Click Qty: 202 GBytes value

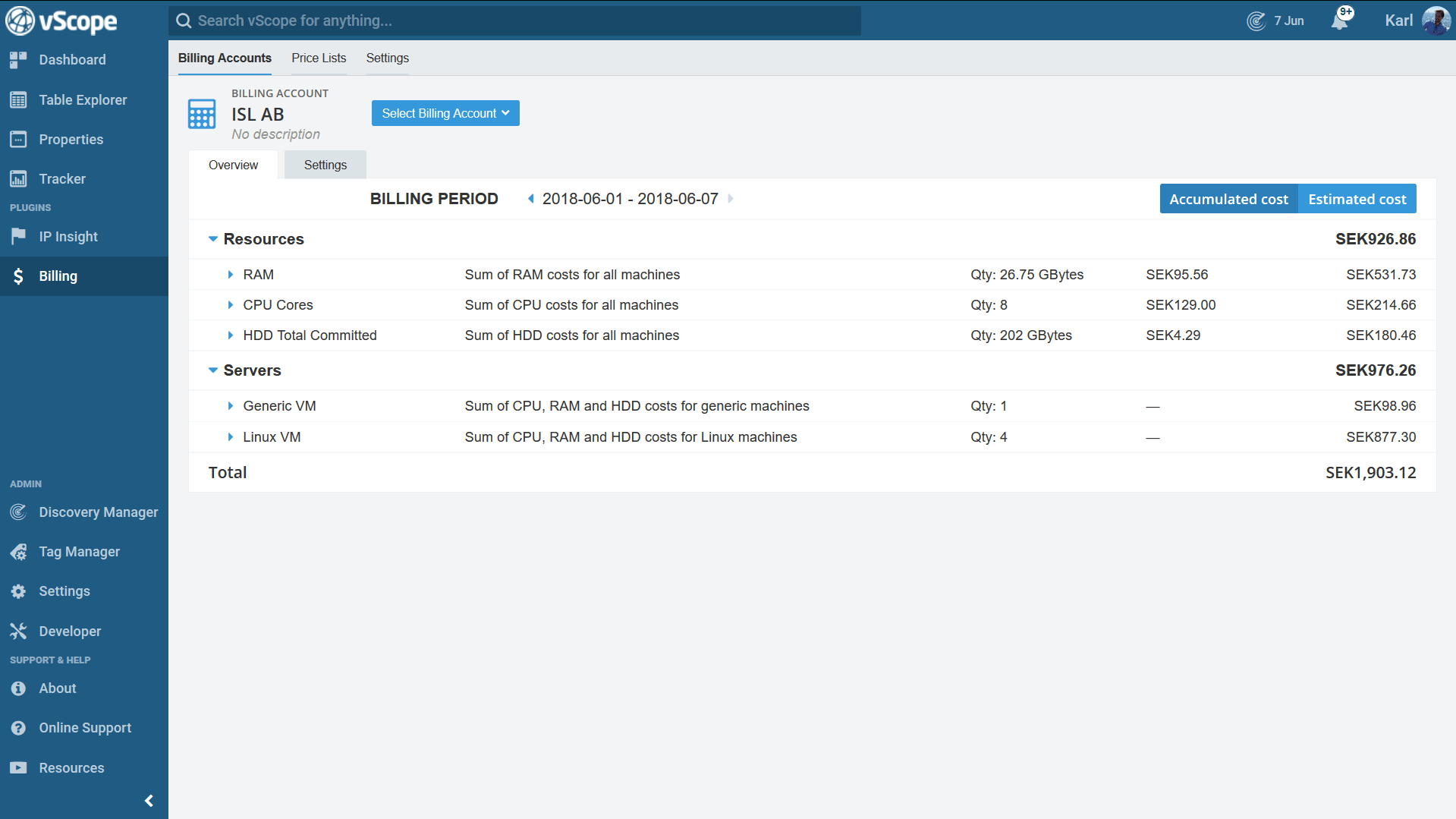click(1021, 335)
